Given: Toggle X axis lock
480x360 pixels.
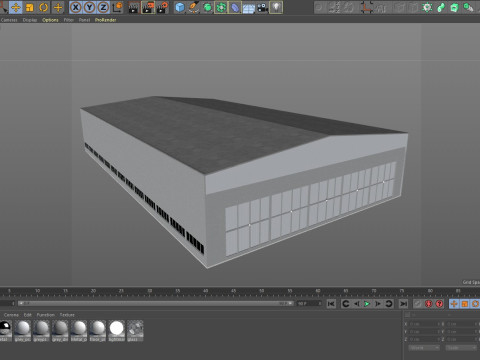Looking at the screenshot, I should (76, 7).
